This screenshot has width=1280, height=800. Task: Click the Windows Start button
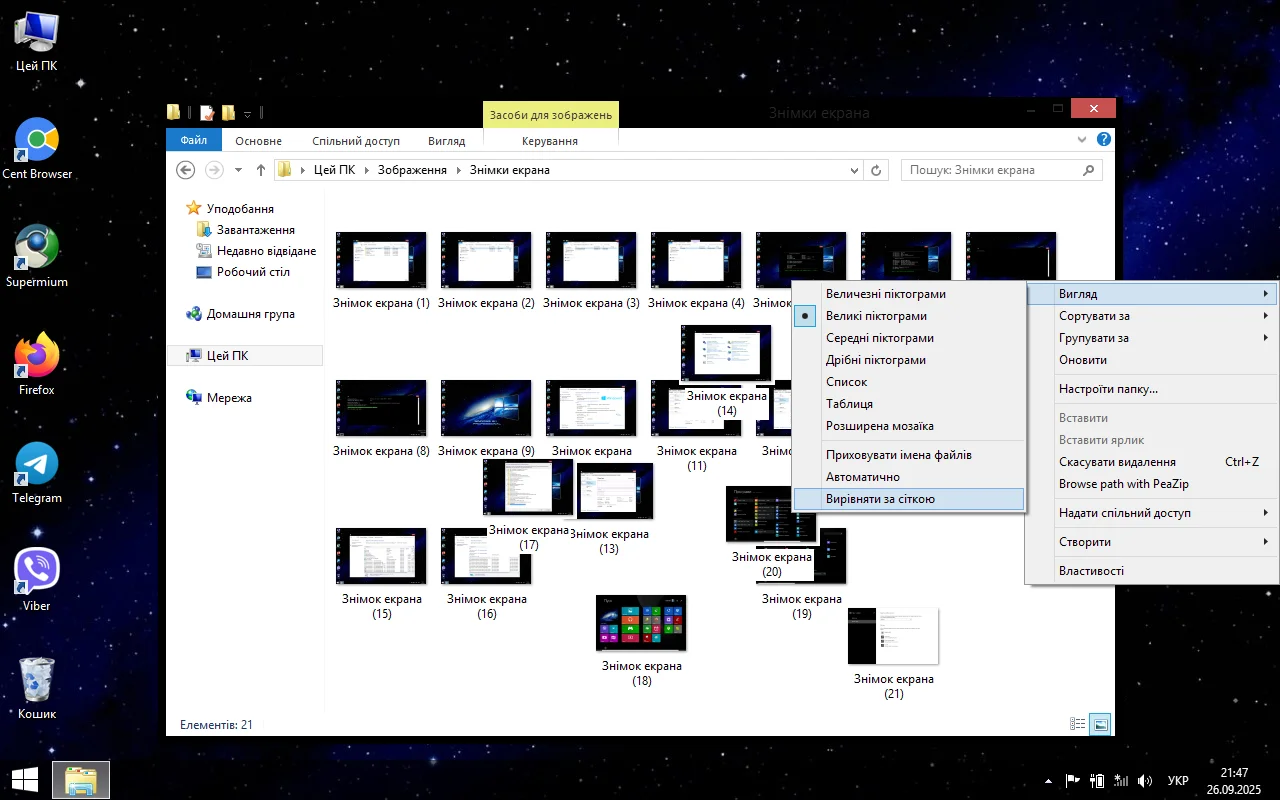25,780
